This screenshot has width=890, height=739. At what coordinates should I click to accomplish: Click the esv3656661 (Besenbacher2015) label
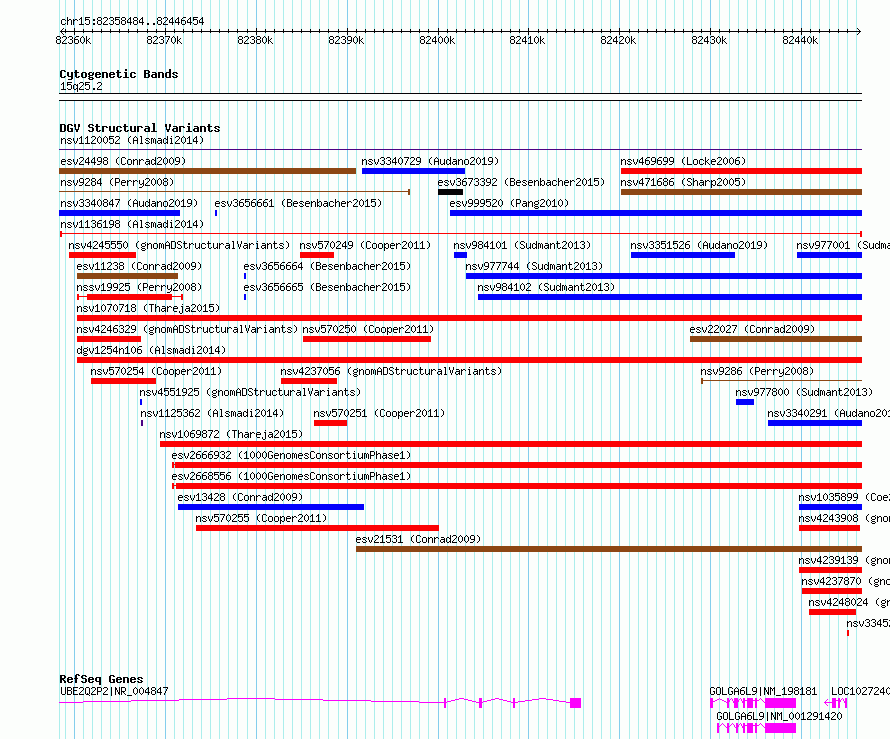298,203
